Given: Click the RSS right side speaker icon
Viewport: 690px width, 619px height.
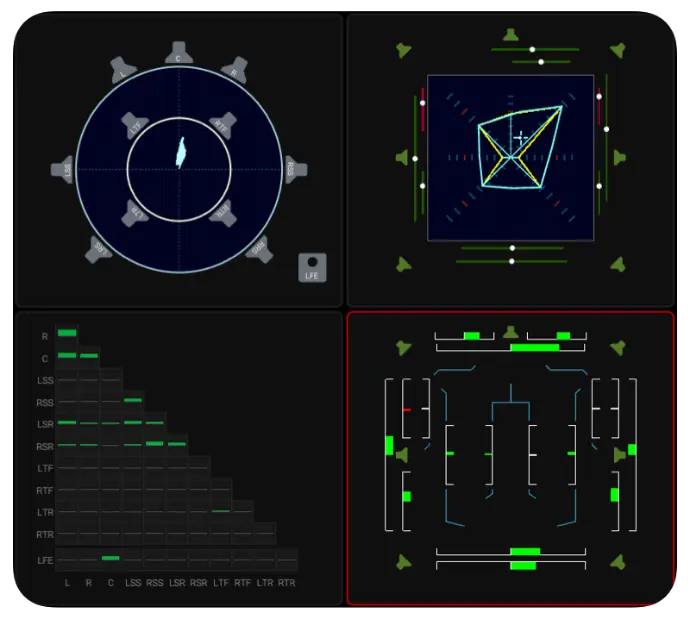Looking at the screenshot, I should (295, 168).
